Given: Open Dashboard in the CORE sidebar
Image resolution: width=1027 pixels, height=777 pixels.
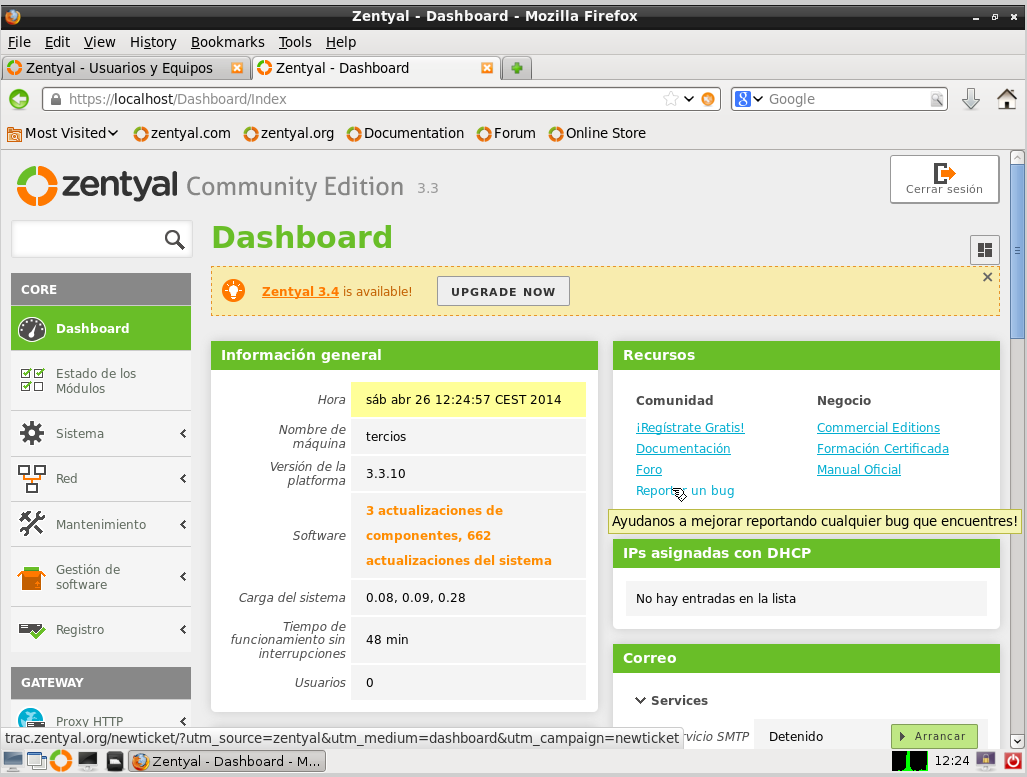Looking at the screenshot, I should (x=101, y=328).
